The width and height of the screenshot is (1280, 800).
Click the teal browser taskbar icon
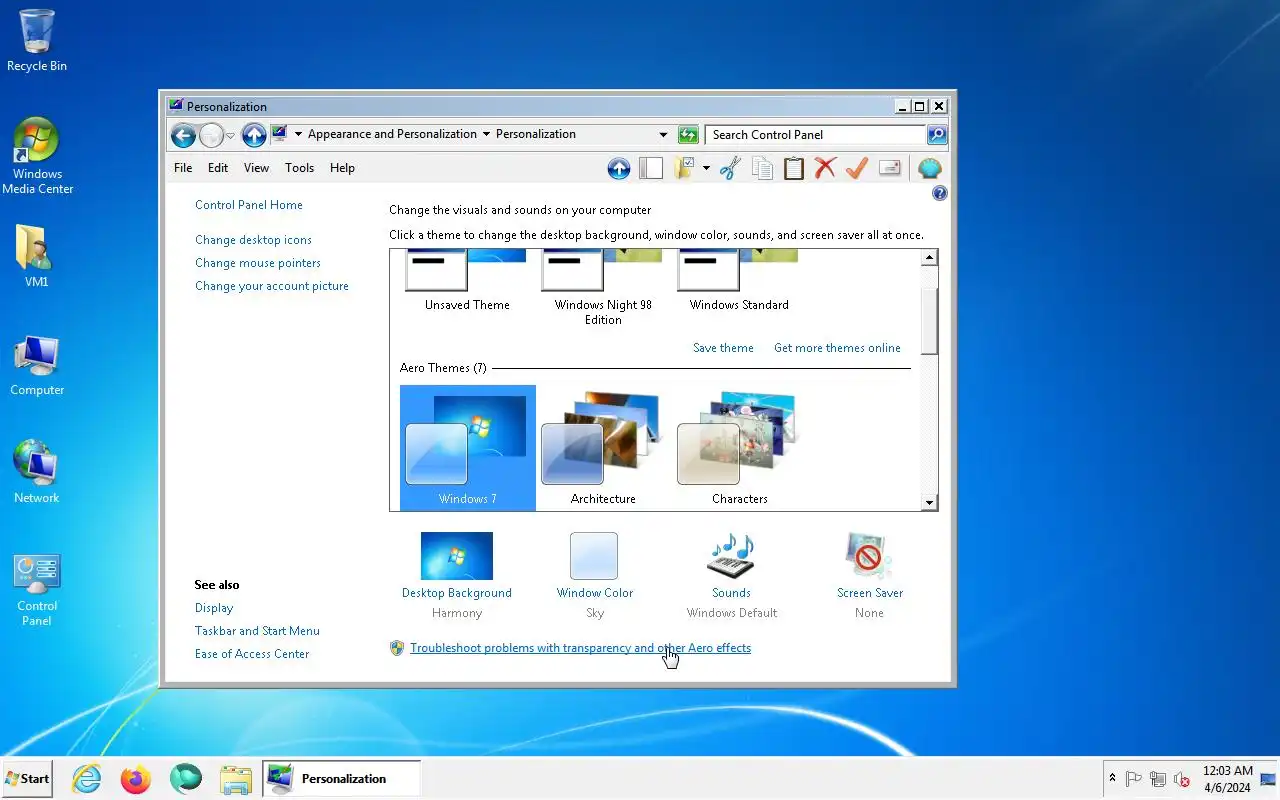(x=185, y=778)
